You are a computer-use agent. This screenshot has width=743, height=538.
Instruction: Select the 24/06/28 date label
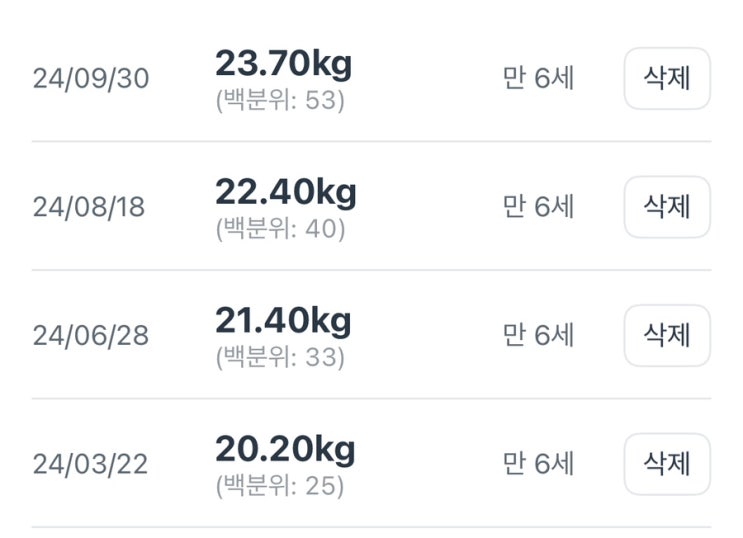coord(91,336)
